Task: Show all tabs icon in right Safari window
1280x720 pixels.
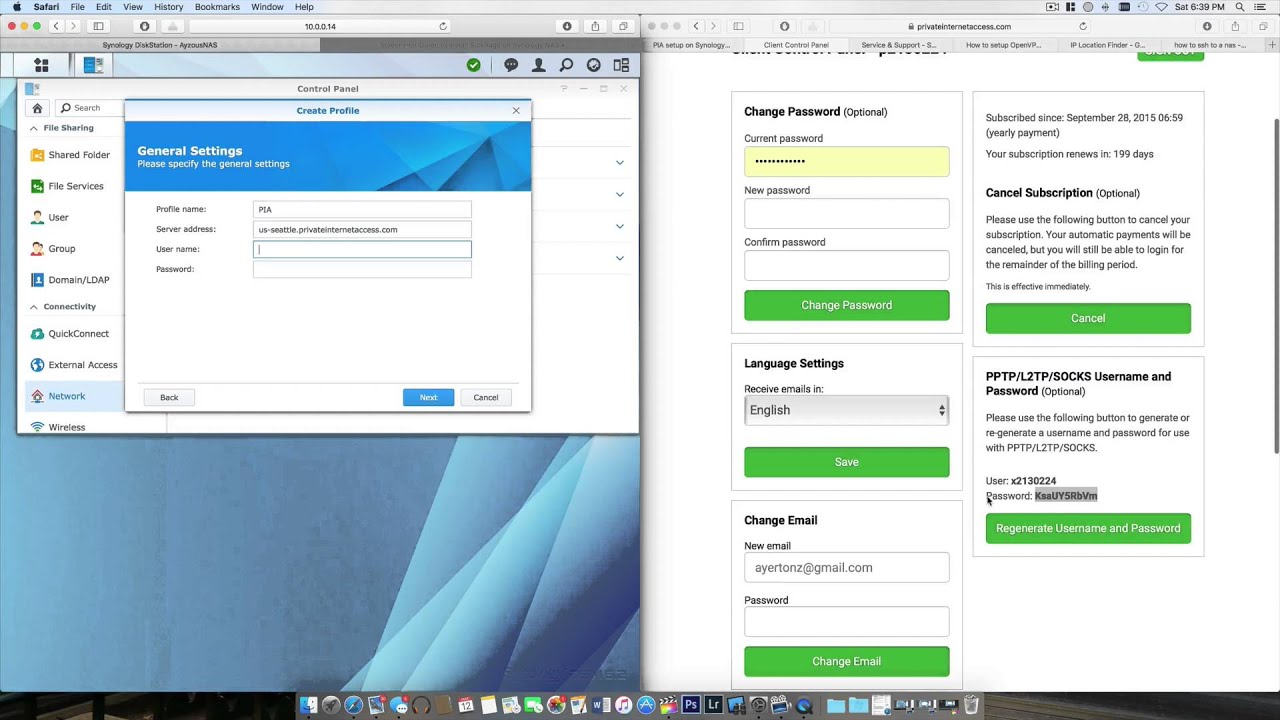Action: point(1263,26)
